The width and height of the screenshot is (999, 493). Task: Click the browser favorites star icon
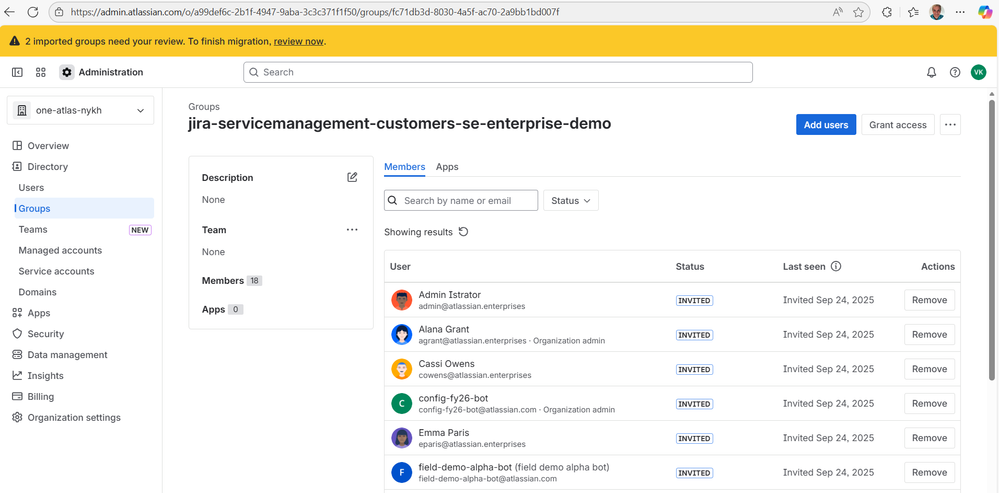(x=858, y=12)
